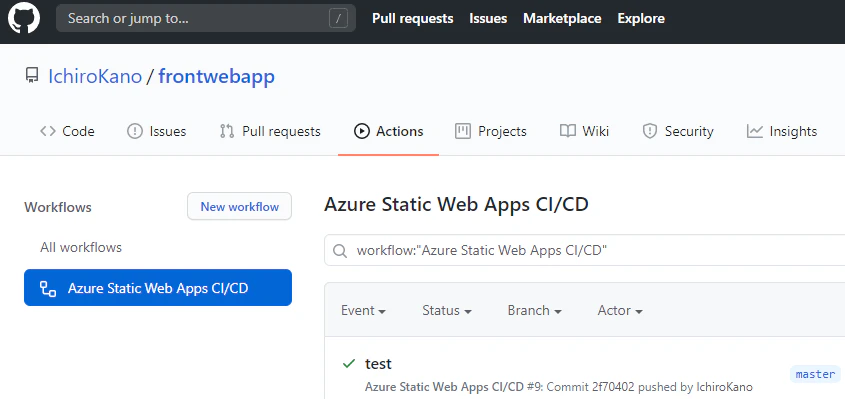Open the GitHub home logo
This screenshot has width=845, height=399.
point(24,18)
